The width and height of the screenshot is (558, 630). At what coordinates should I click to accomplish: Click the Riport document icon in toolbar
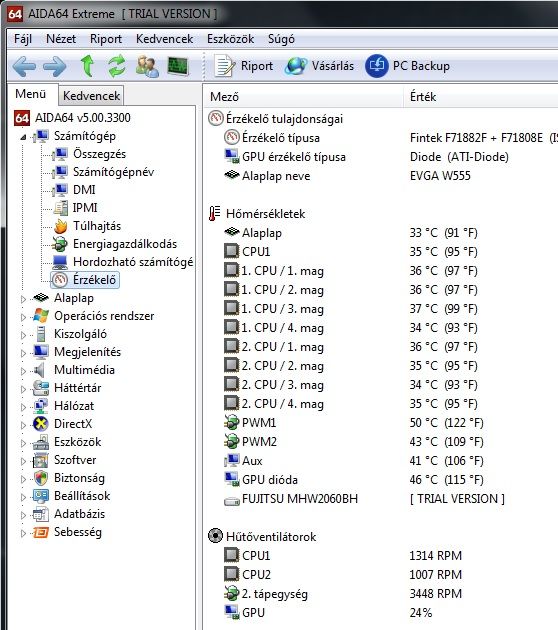pyautogui.click(x=224, y=66)
